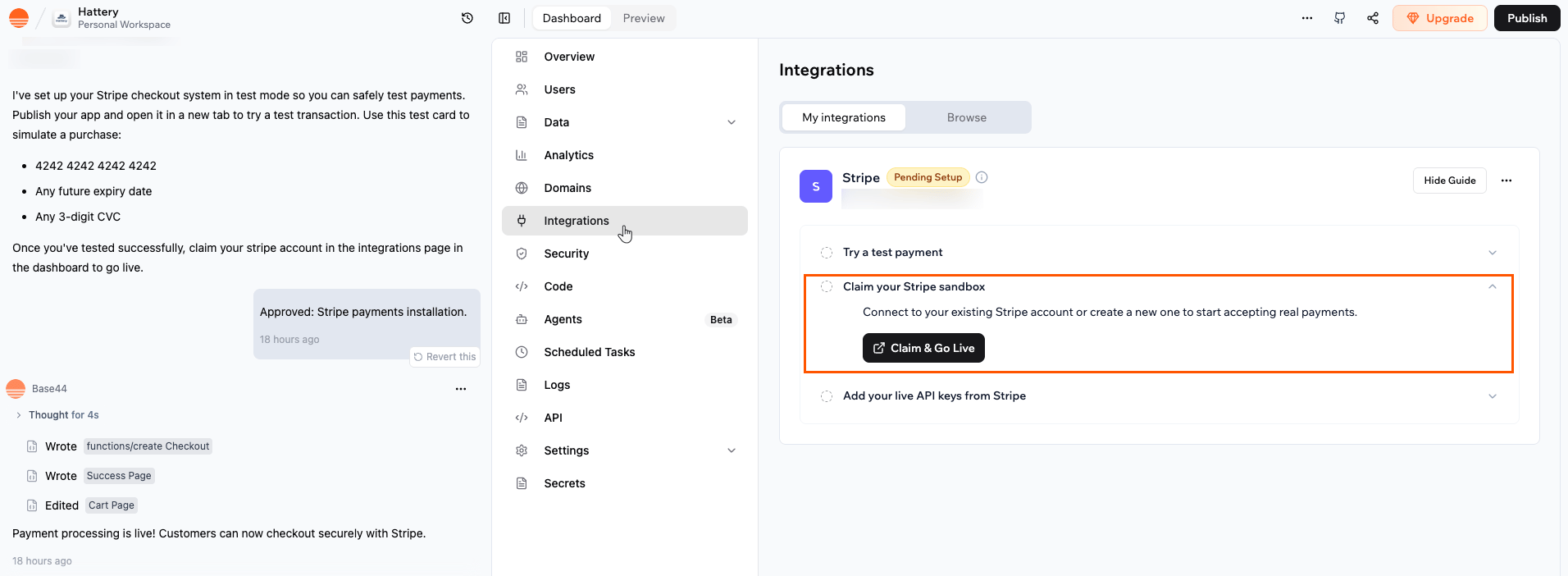Screen dimensions: 1568x576
Task: Mark the Add your live API keys step circle
Action: click(827, 396)
